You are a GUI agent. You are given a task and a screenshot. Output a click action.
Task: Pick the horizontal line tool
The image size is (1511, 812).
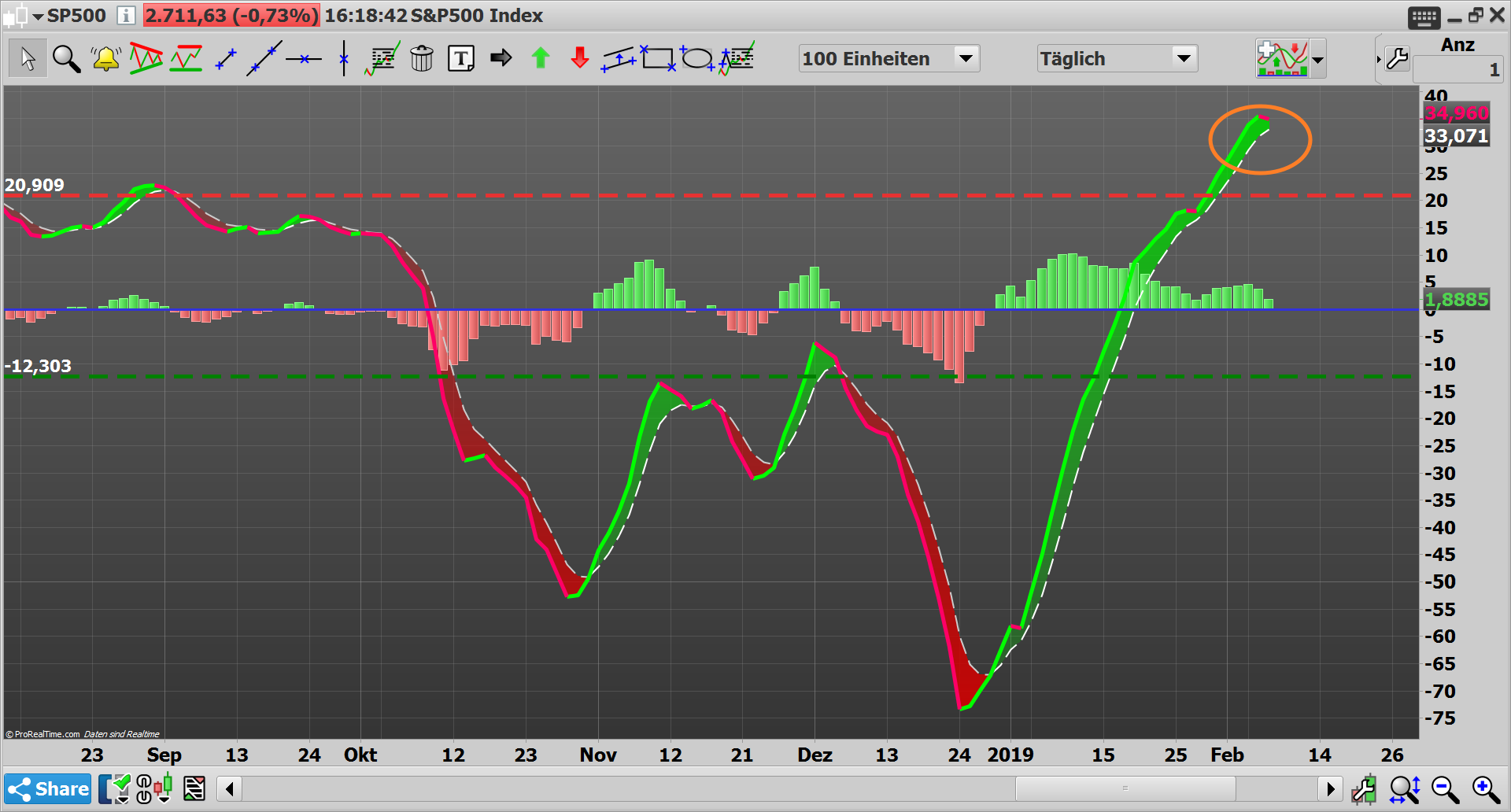coord(305,57)
